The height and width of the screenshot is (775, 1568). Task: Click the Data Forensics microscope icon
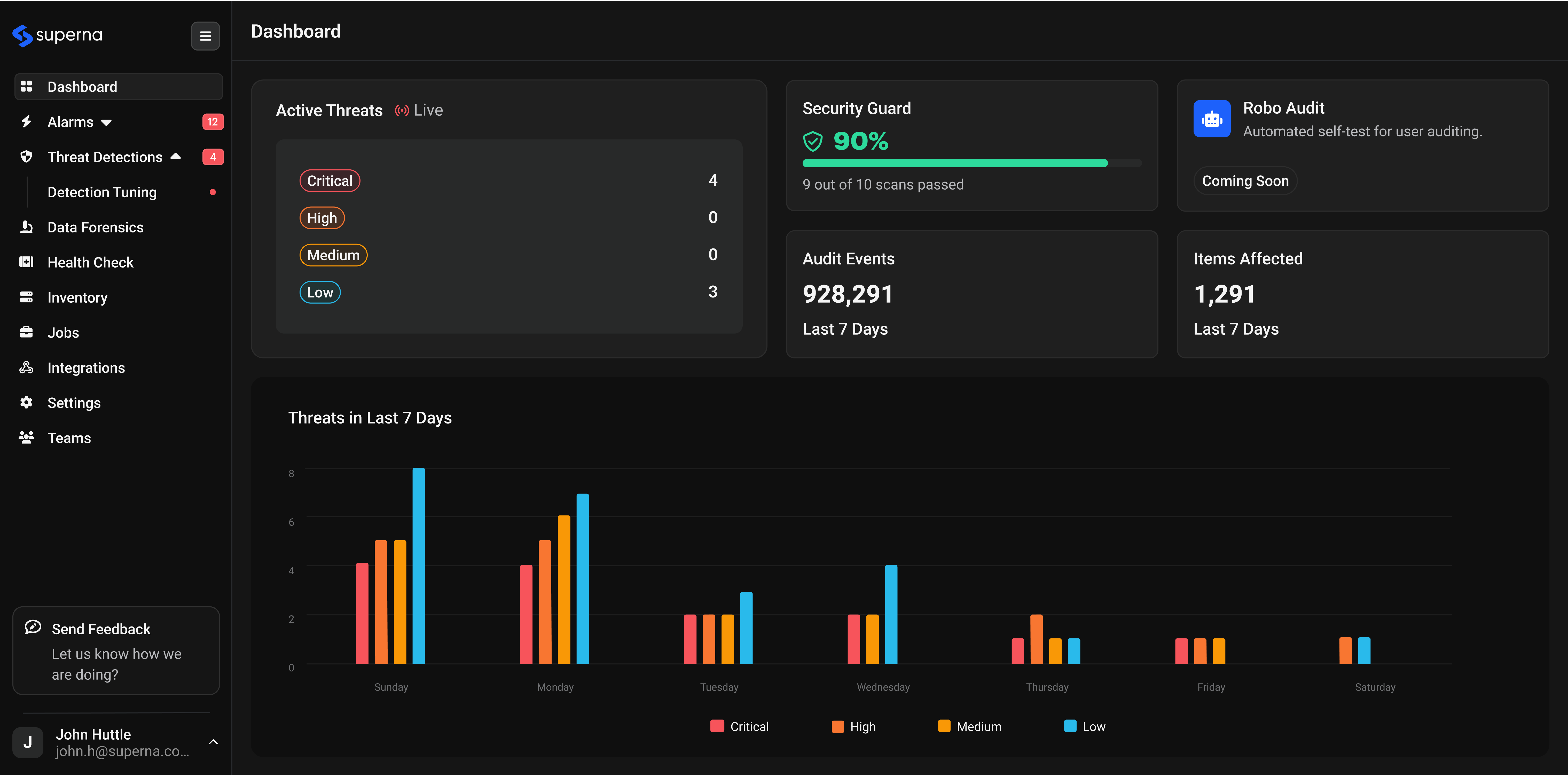[26, 227]
